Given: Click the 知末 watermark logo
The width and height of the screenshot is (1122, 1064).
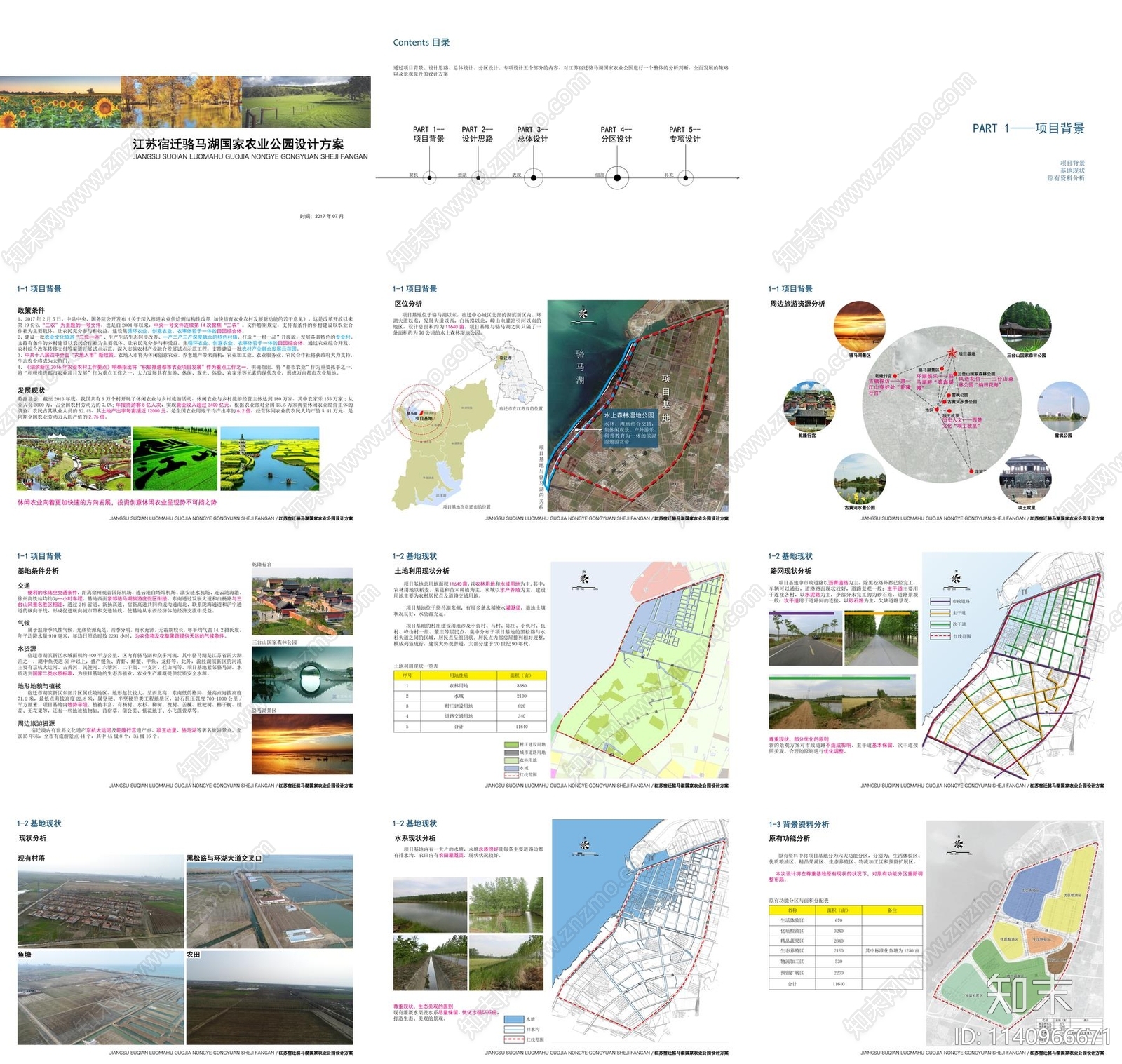Looking at the screenshot, I should [x=1029, y=994].
